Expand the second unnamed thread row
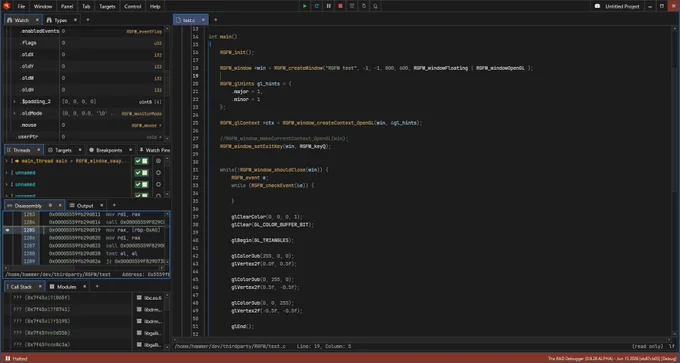 (x=6, y=184)
